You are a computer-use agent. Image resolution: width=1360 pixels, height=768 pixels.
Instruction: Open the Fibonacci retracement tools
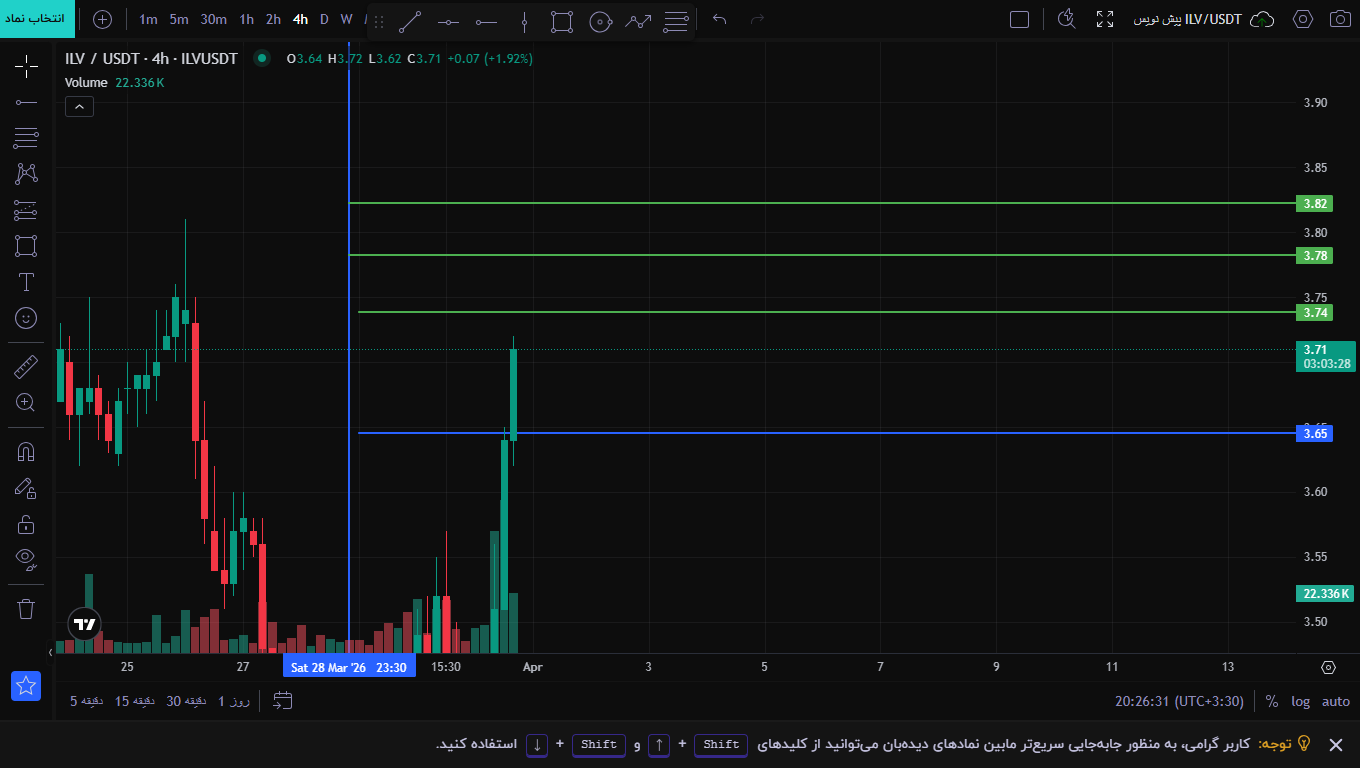tap(26, 138)
